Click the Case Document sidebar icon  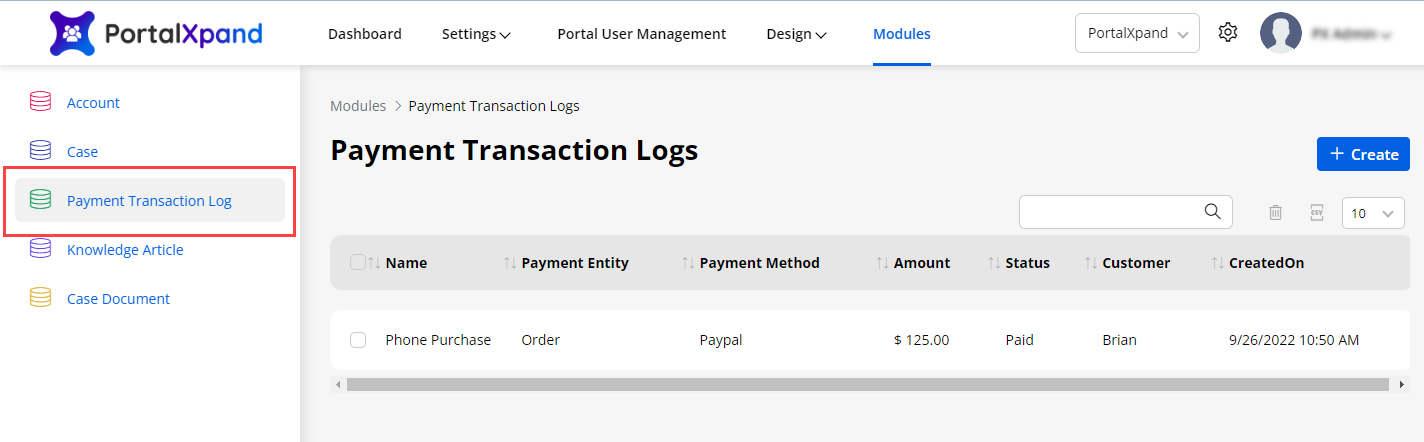coord(40,299)
